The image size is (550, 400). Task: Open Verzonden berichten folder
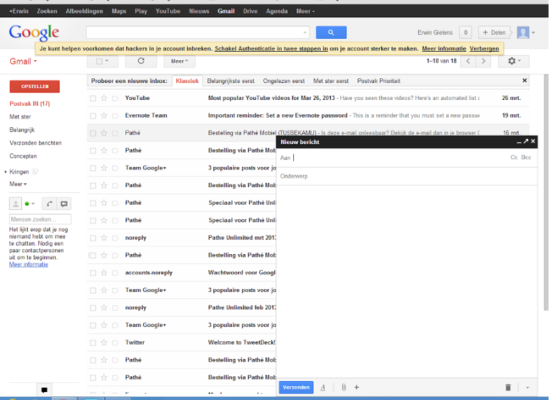click(35, 143)
